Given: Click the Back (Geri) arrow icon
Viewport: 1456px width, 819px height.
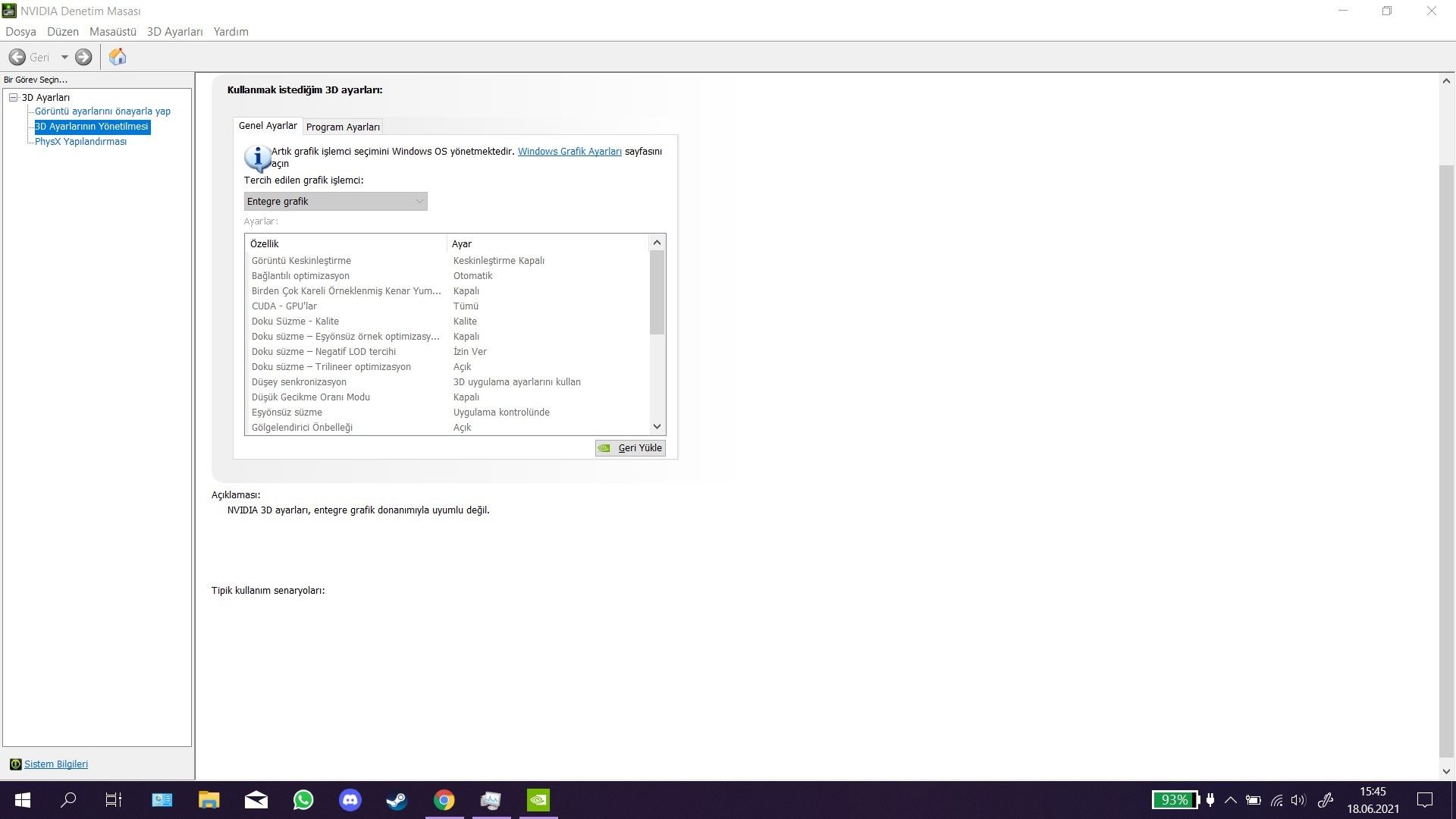Looking at the screenshot, I should tap(17, 57).
